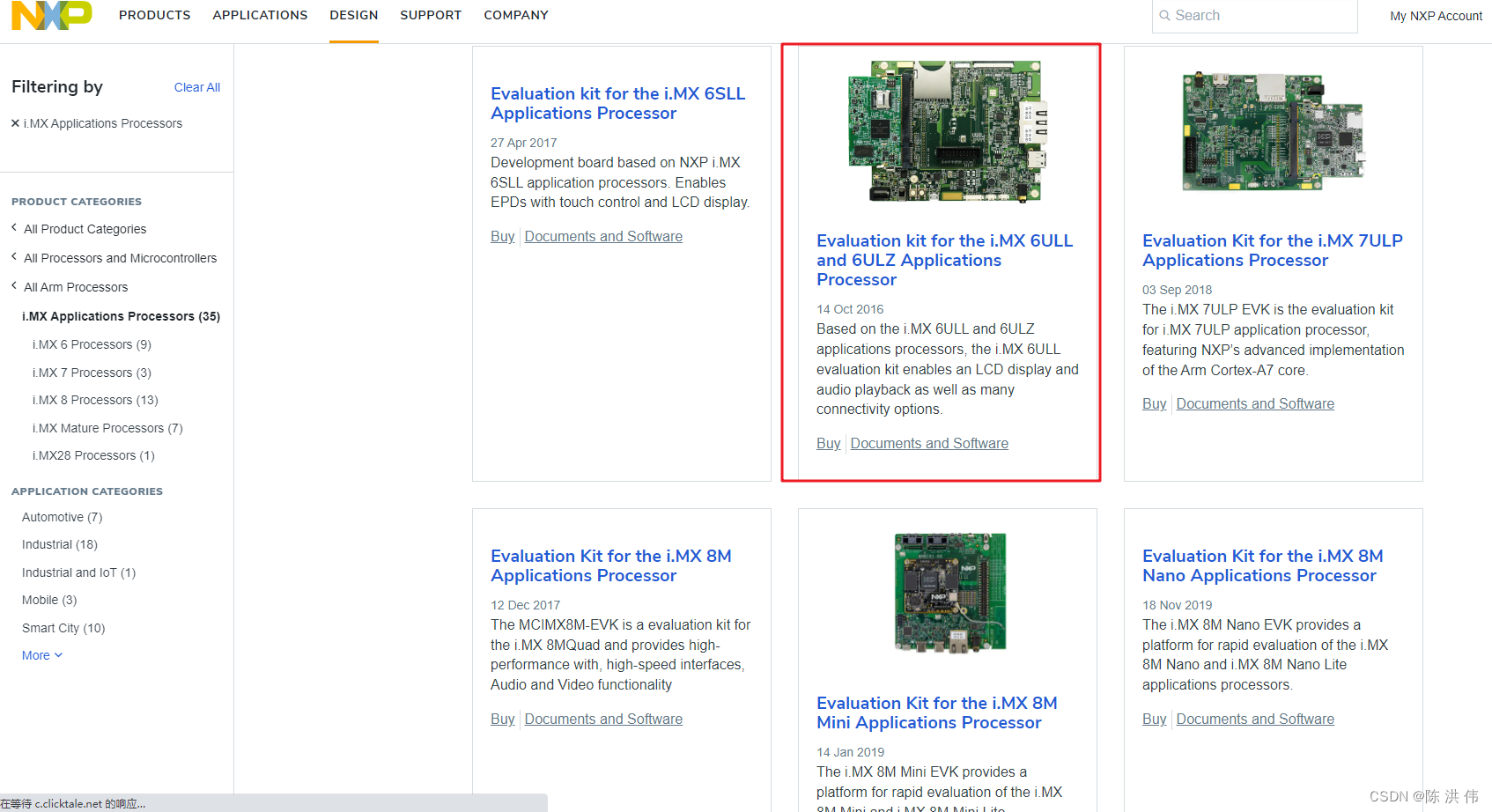This screenshot has width=1492, height=812.
Task: Collapse All Arm Processors
Action: pos(76,287)
